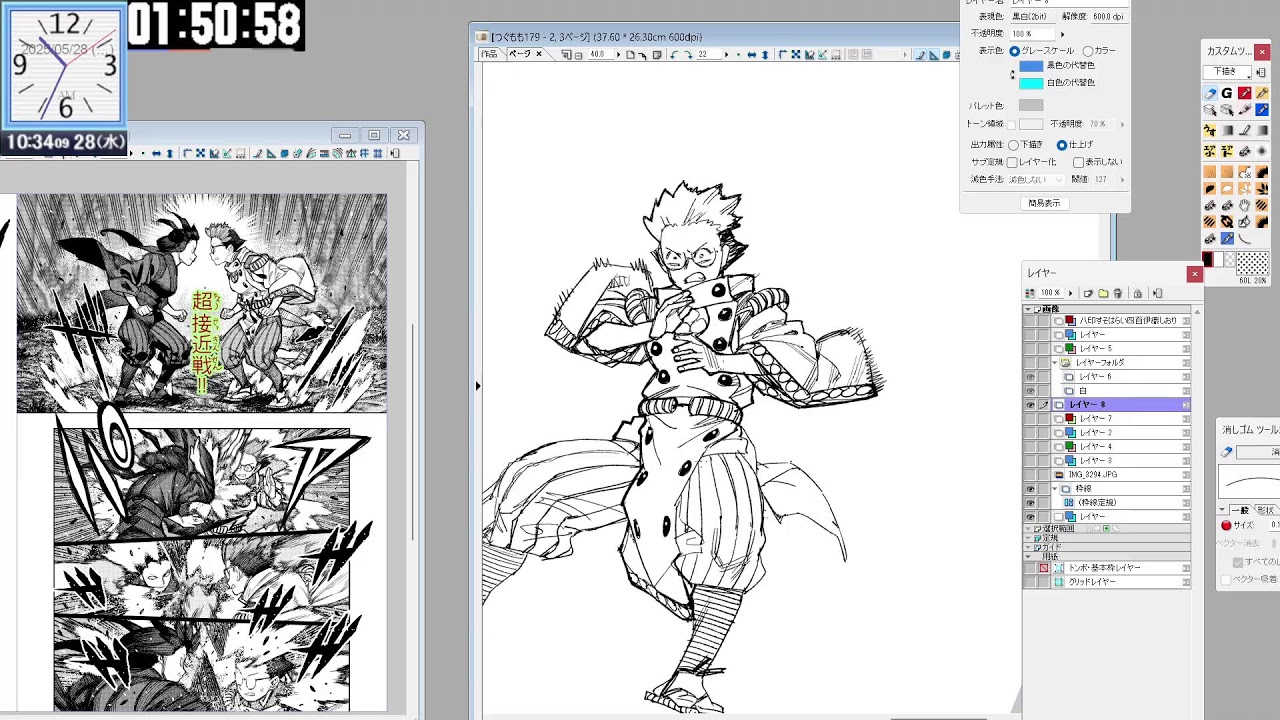The width and height of the screenshot is (1280, 720).
Task: Check the 表示しない checkbox
Action: (x=1078, y=162)
